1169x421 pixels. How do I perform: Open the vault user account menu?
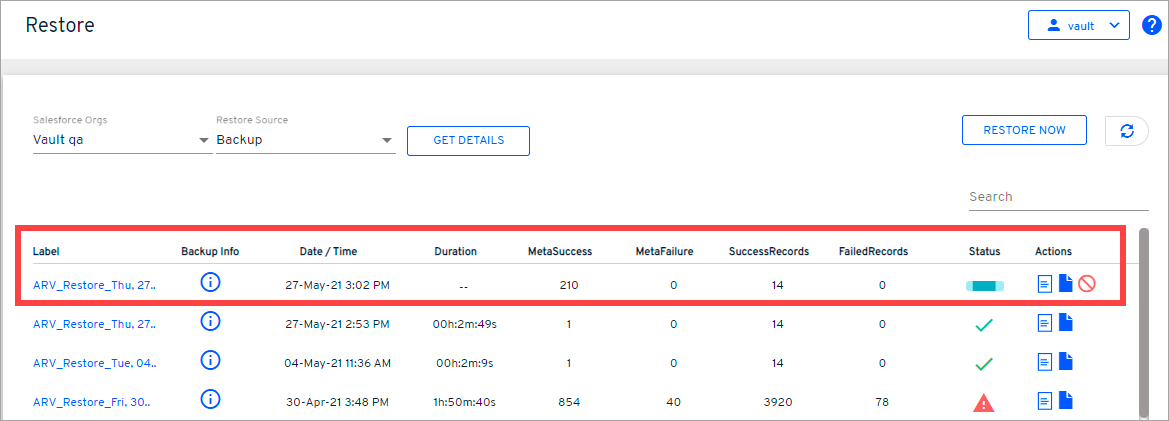(1078, 26)
